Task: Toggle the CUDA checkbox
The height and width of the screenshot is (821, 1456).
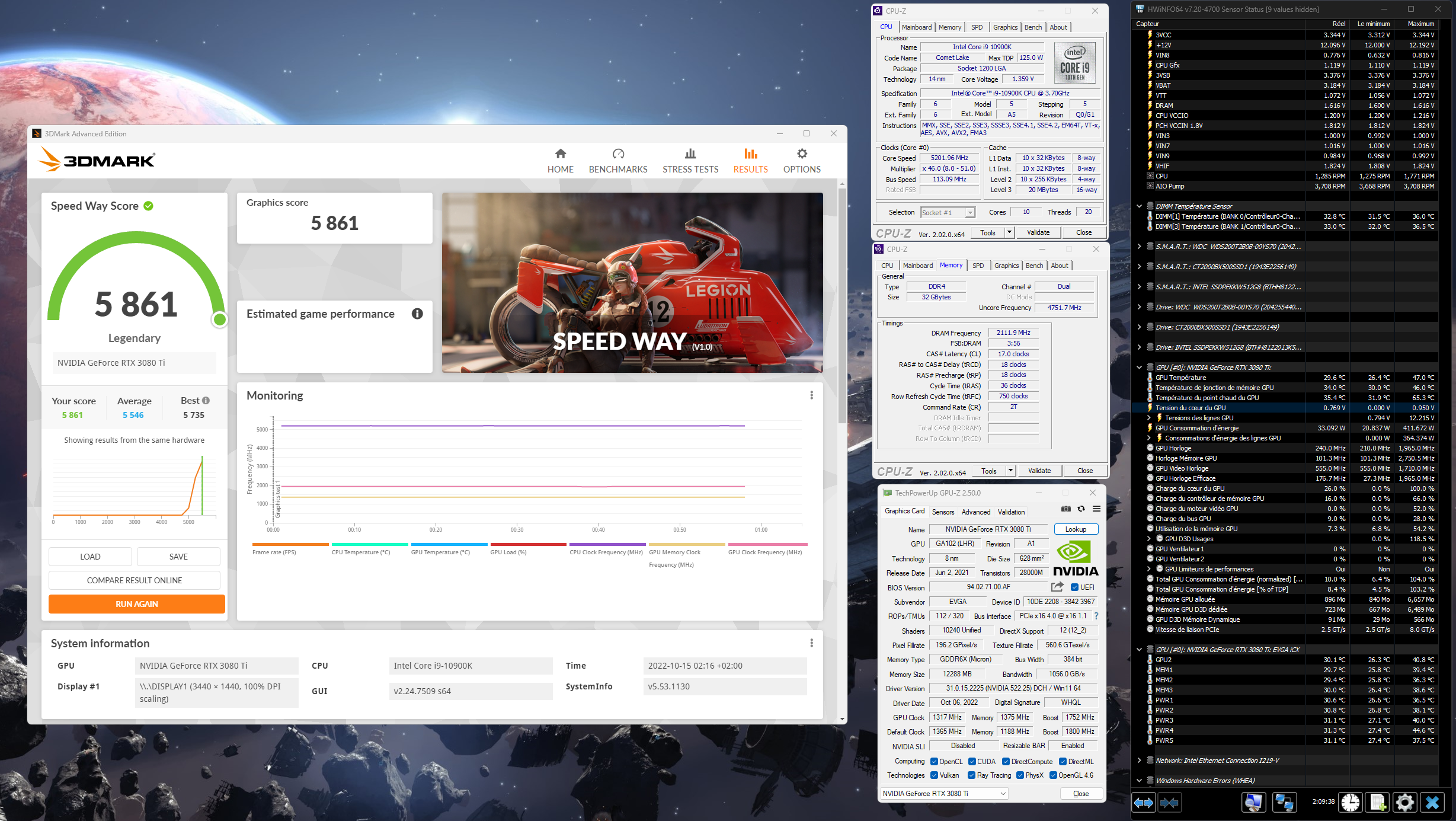Action: click(972, 762)
